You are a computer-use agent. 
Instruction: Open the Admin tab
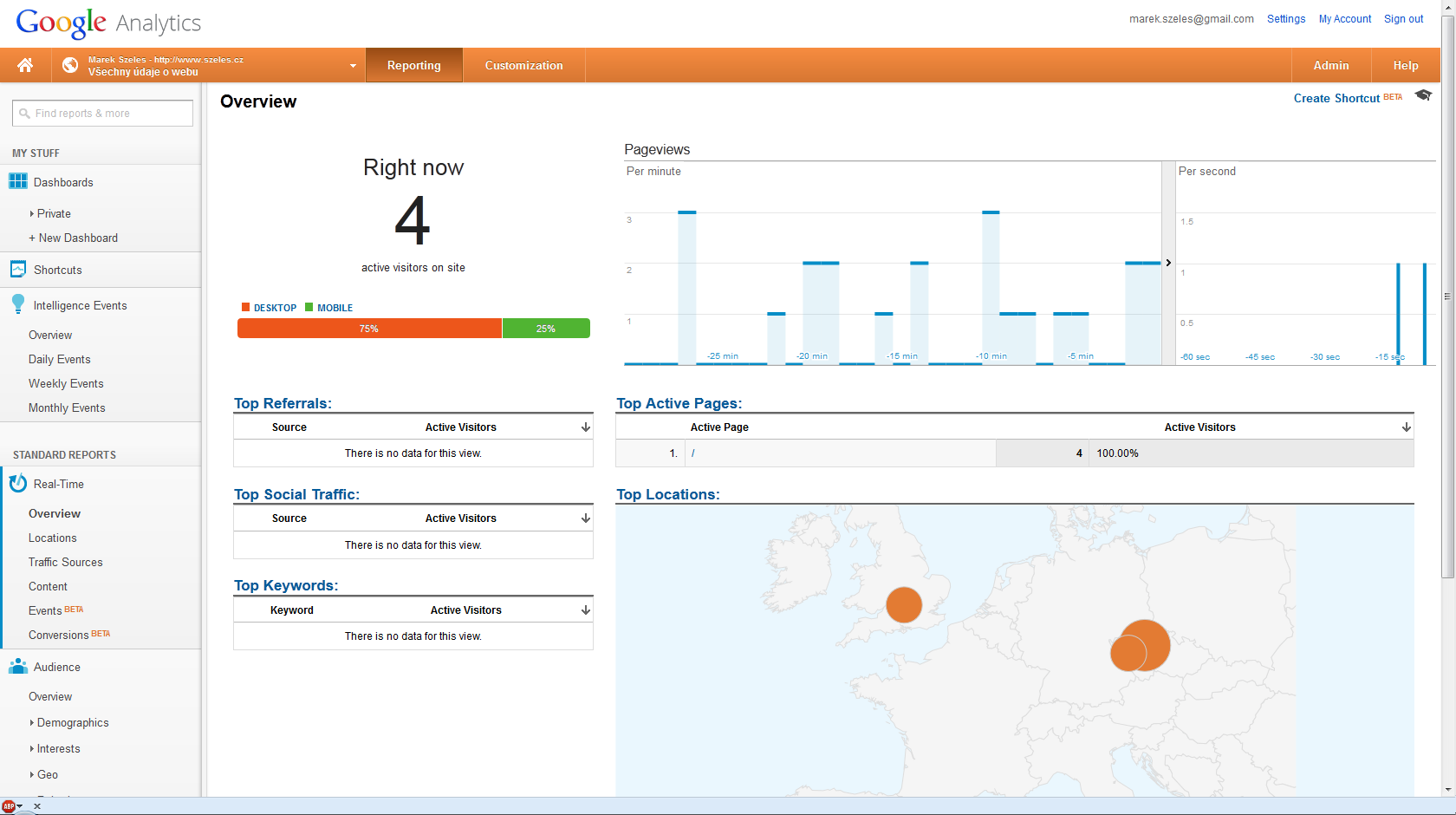1330,65
